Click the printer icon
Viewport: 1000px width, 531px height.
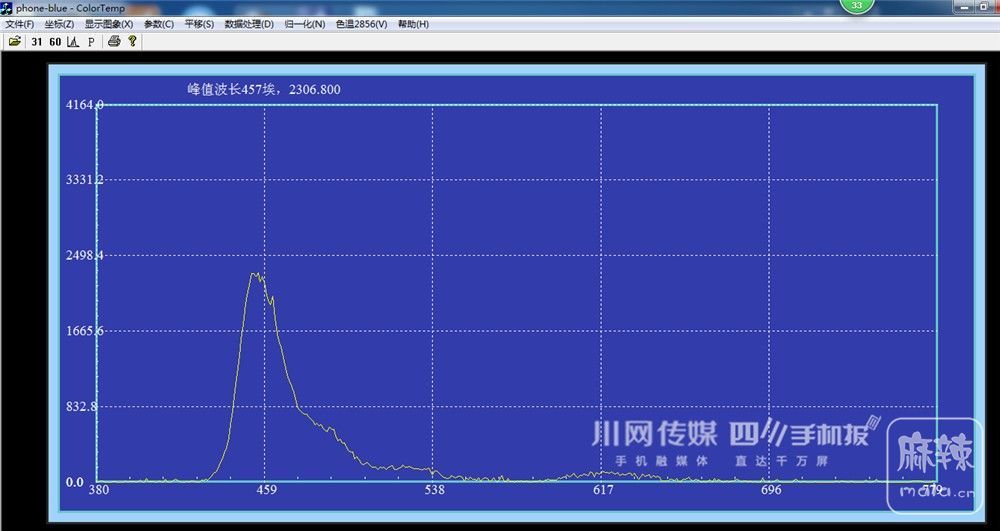tap(114, 41)
